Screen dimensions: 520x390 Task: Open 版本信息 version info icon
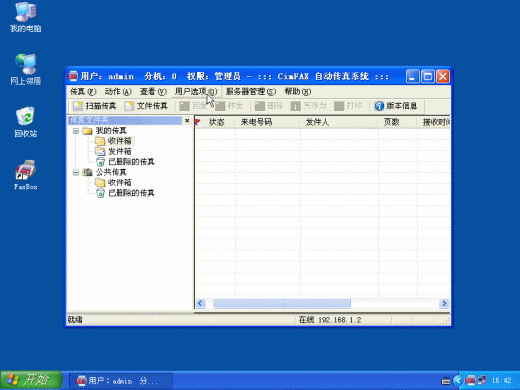(379, 106)
